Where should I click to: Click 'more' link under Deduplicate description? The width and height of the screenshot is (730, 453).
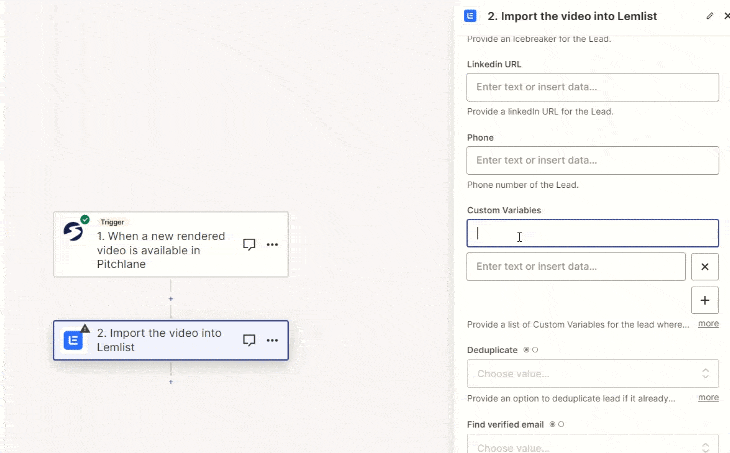(x=708, y=398)
